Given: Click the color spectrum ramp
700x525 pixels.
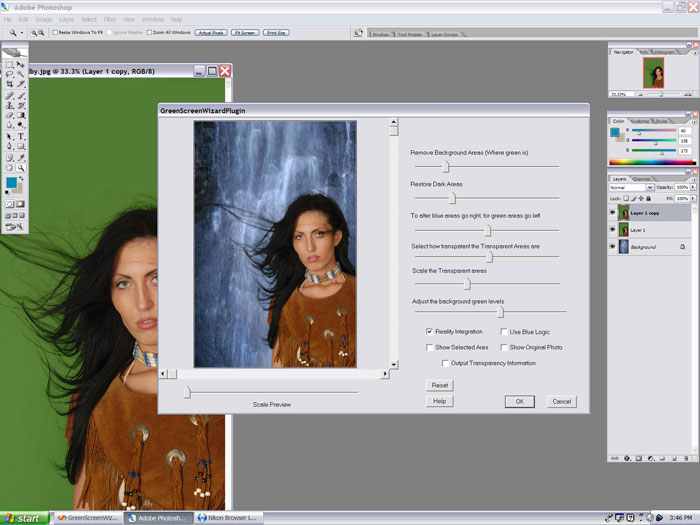Looking at the screenshot, I should [652, 162].
